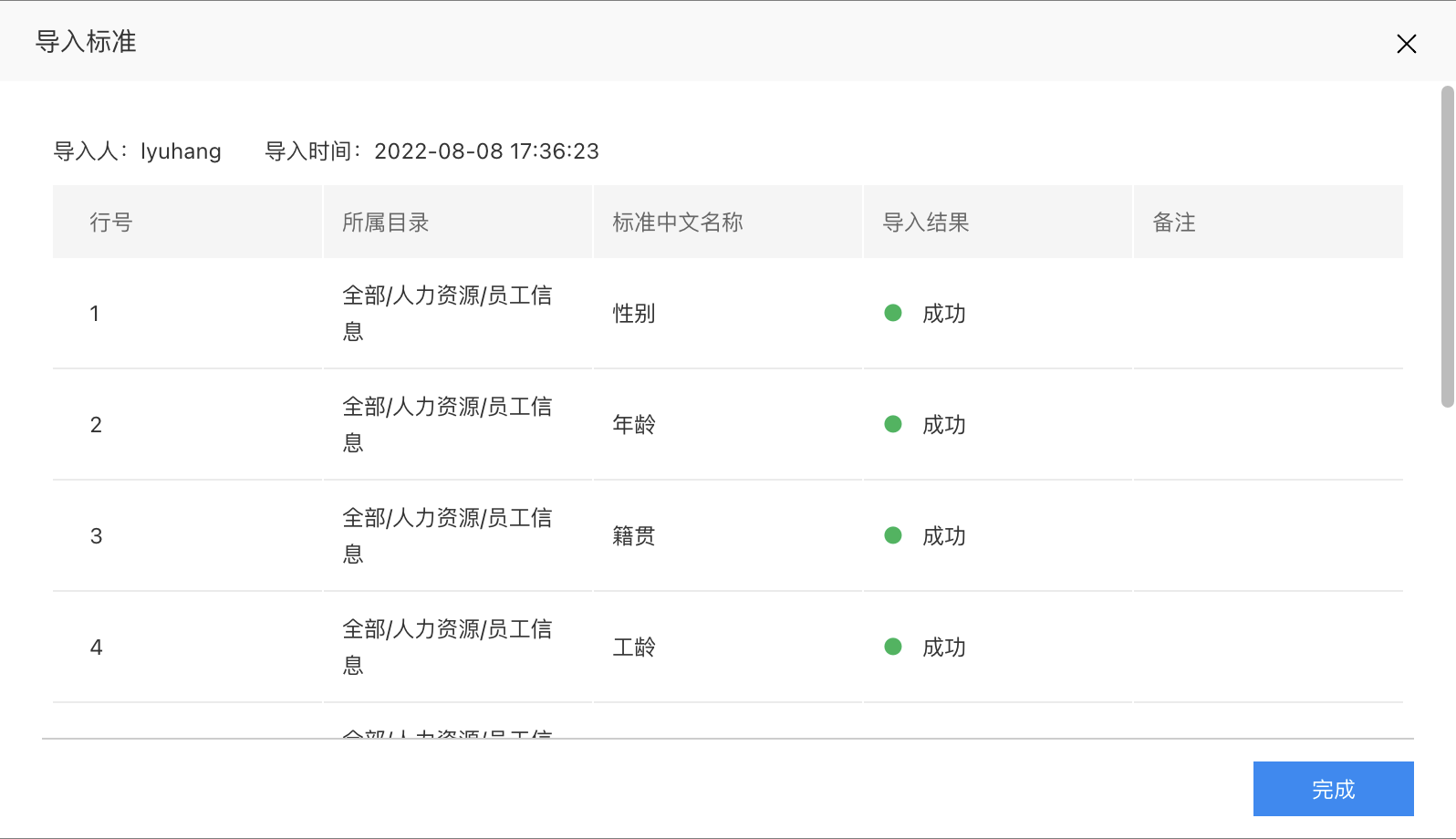
Task: Click the 所属目录 column header
Action: point(458,223)
